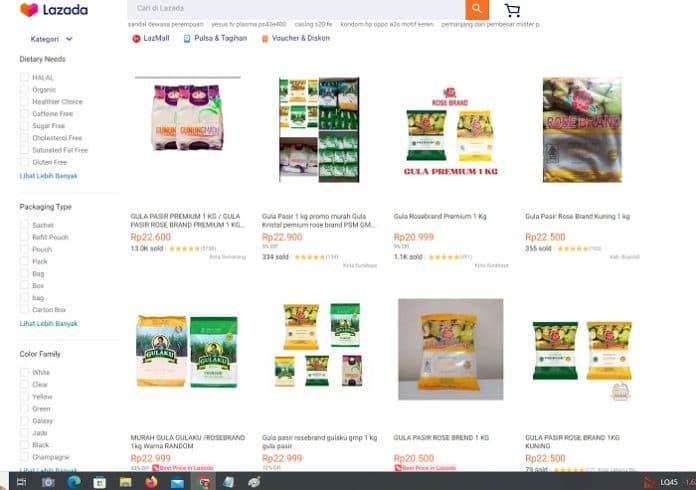Open the shopping cart icon

(512, 10)
